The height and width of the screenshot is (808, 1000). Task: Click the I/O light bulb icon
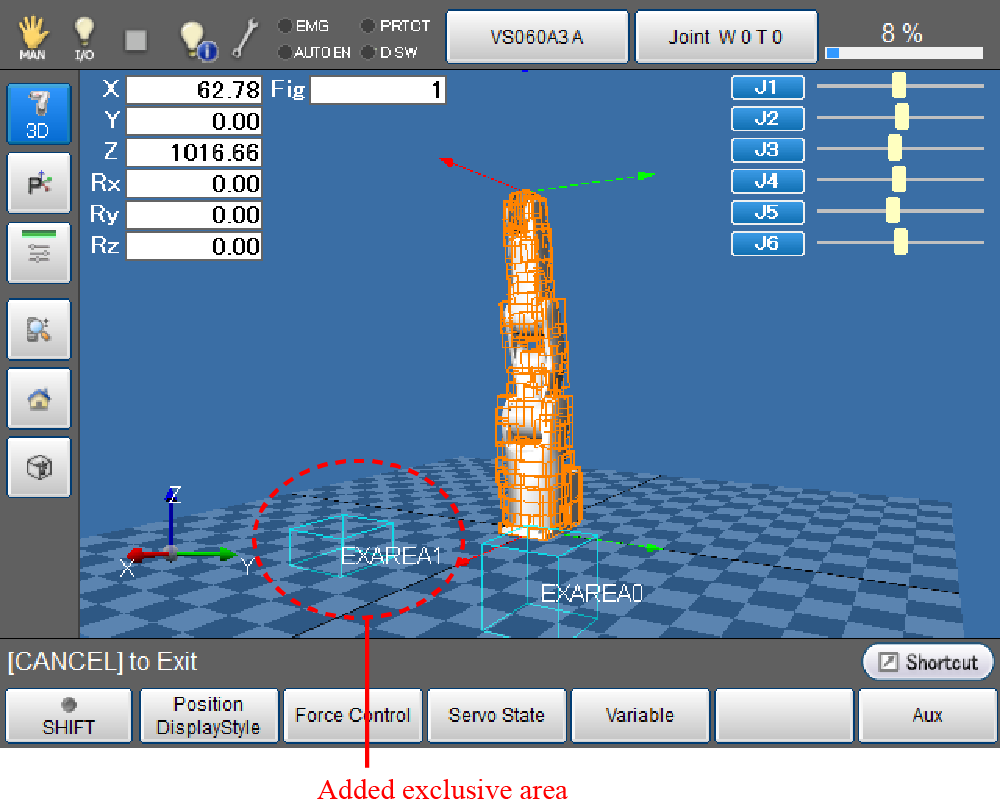pyautogui.click(x=85, y=36)
